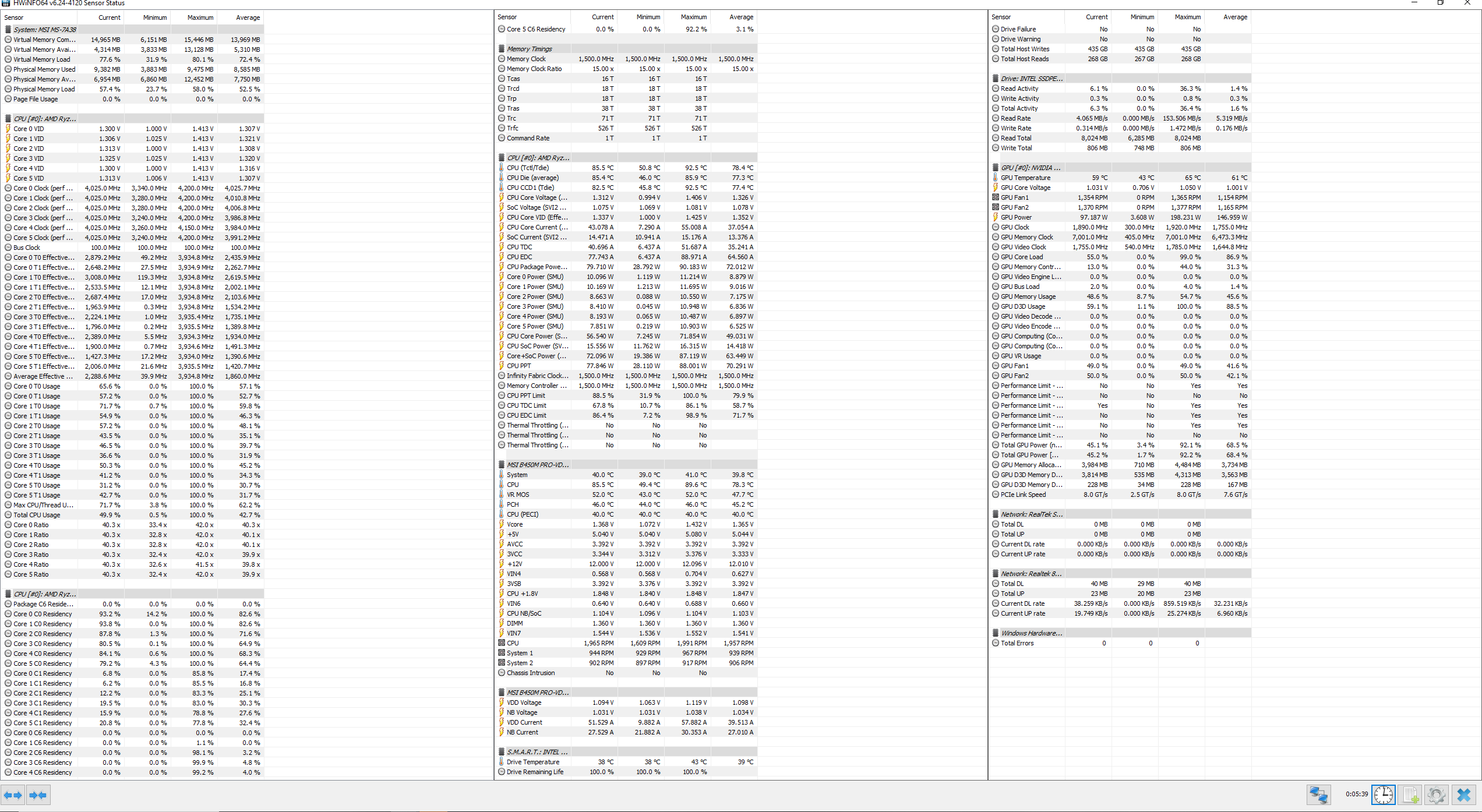
Task: Start logging with the sheet-plus icon
Action: 1410,795
